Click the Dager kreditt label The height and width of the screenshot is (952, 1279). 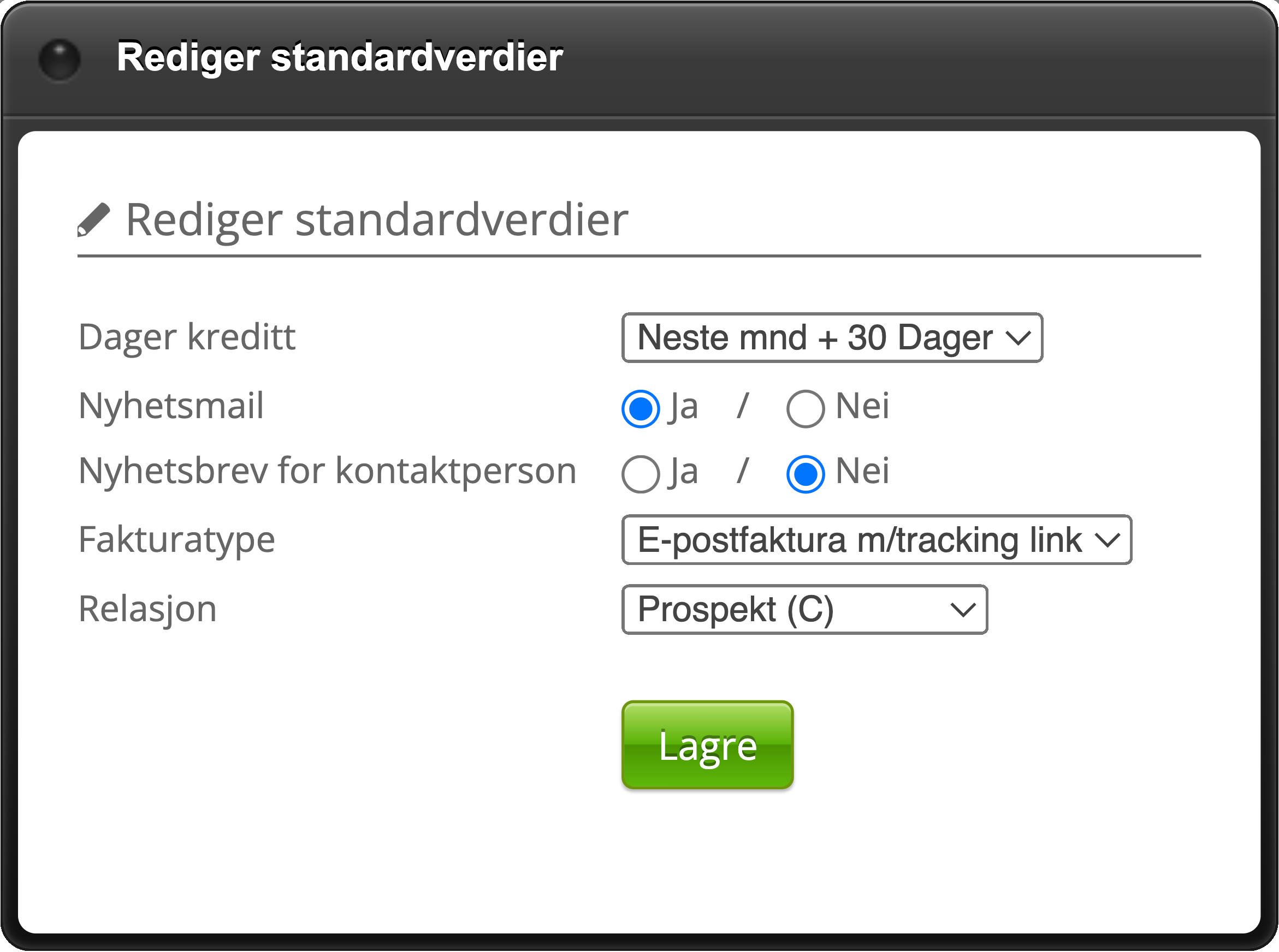tap(187, 337)
